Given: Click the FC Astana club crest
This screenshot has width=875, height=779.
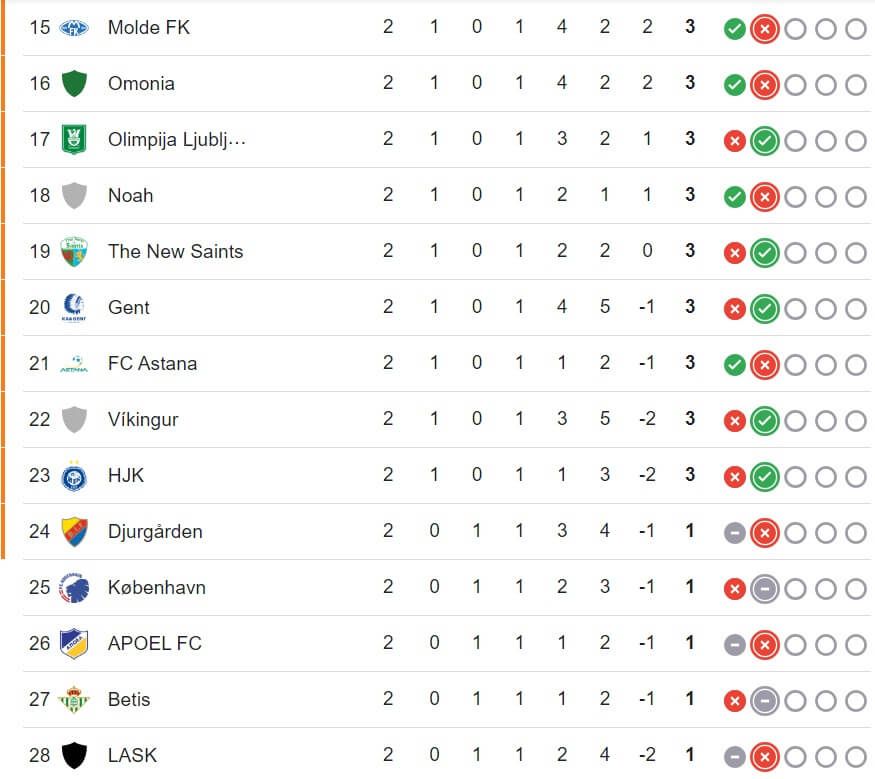Looking at the screenshot, I should point(75,364).
